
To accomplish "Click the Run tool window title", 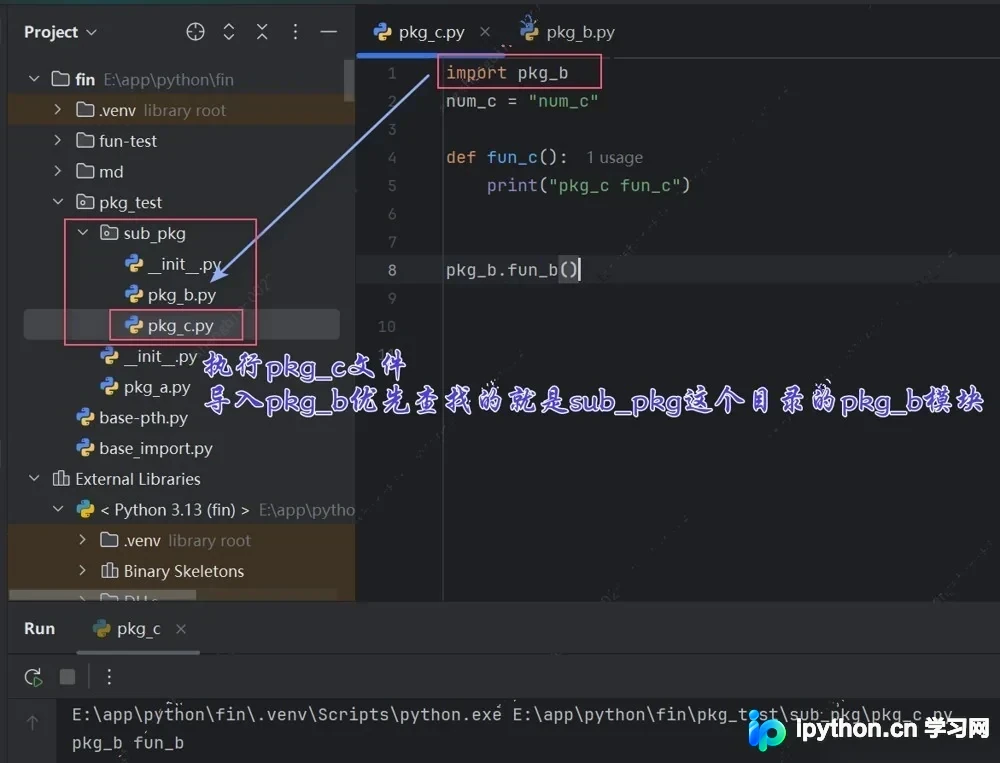I will [x=40, y=628].
